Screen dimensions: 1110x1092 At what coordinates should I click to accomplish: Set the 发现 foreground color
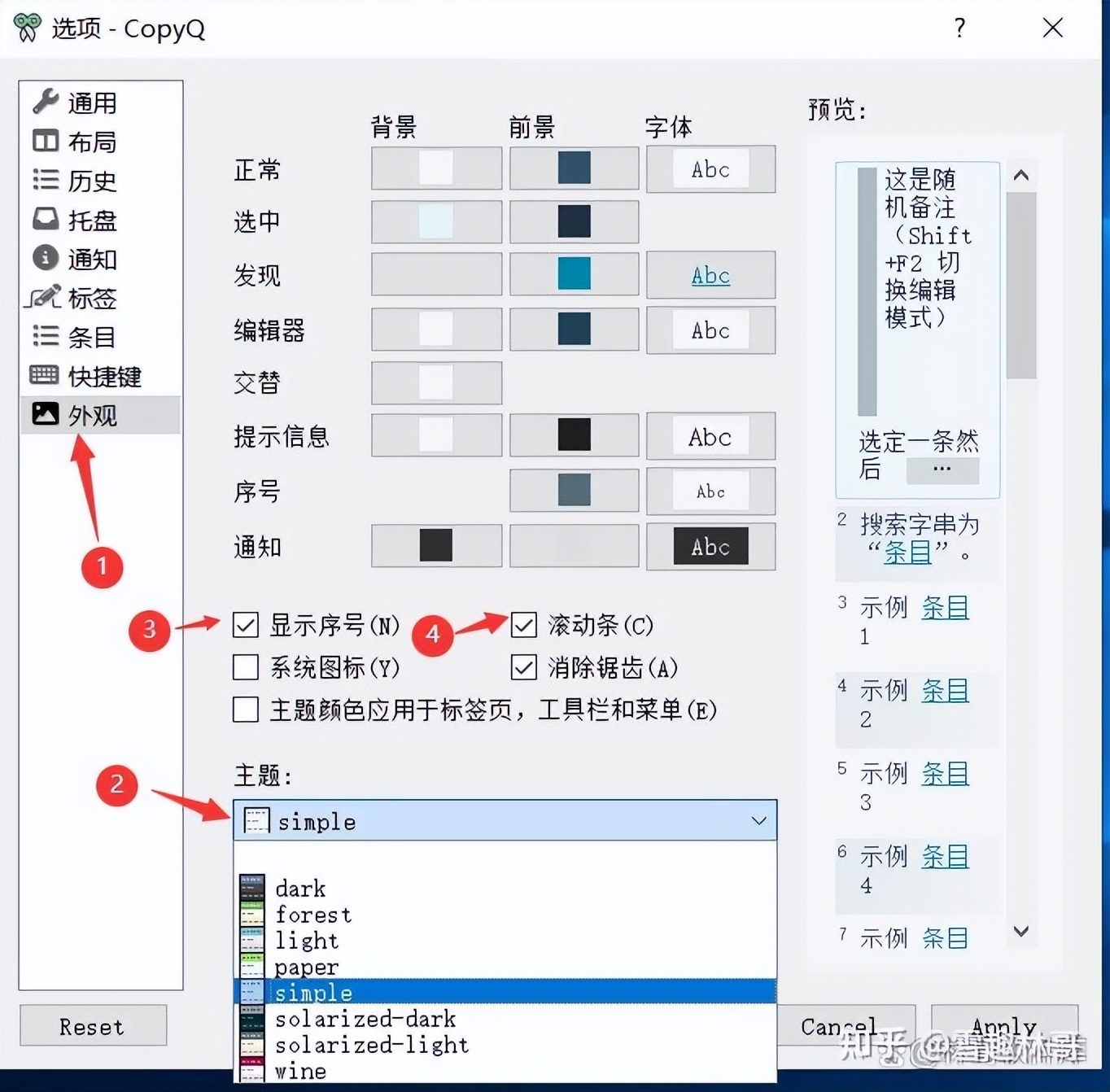click(x=574, y=274)
